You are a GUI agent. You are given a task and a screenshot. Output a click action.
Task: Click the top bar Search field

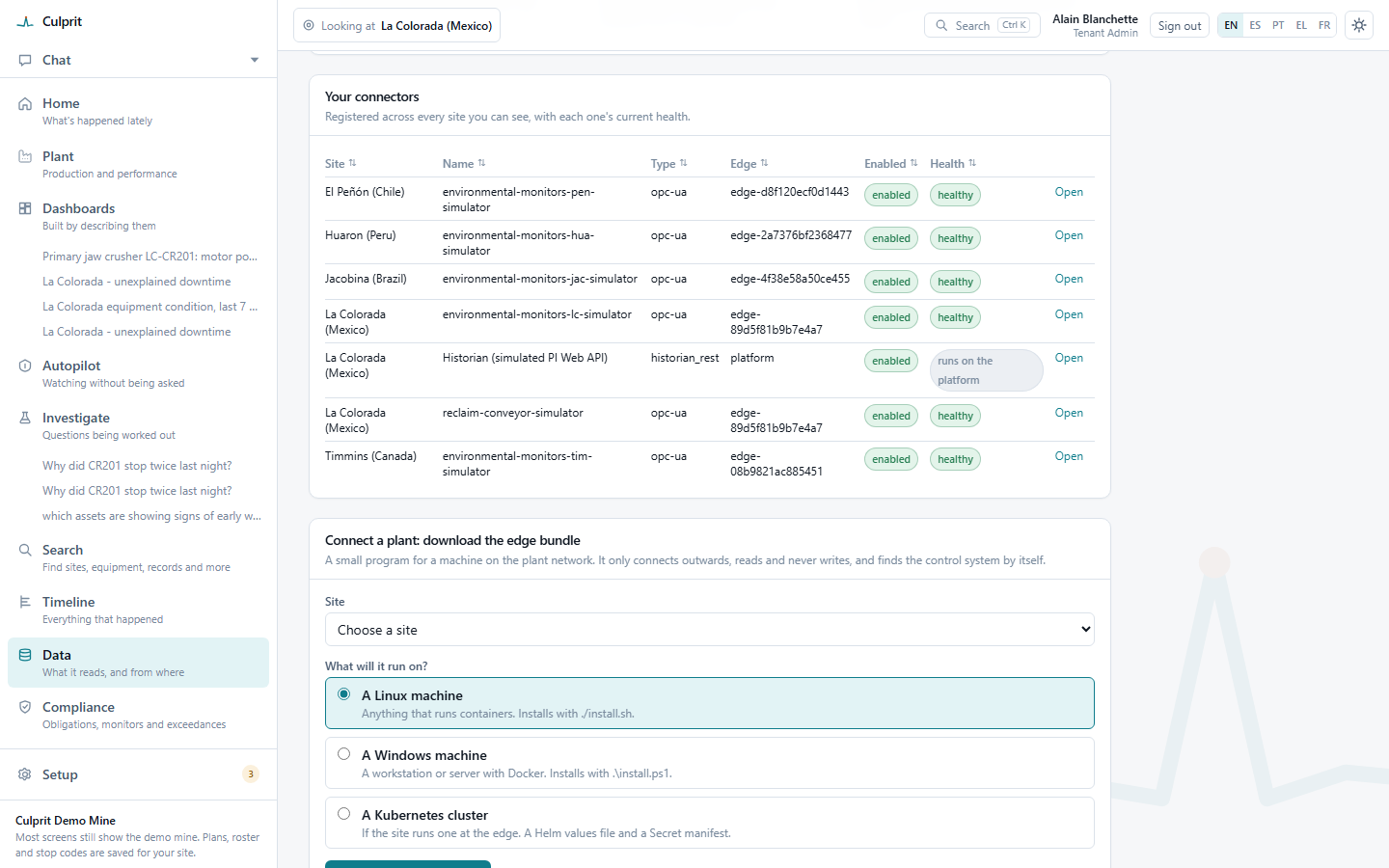coord(982,25)
